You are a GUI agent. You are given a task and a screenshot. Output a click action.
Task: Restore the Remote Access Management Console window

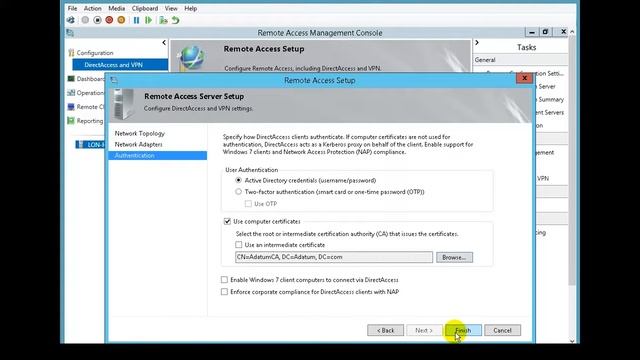545,32
